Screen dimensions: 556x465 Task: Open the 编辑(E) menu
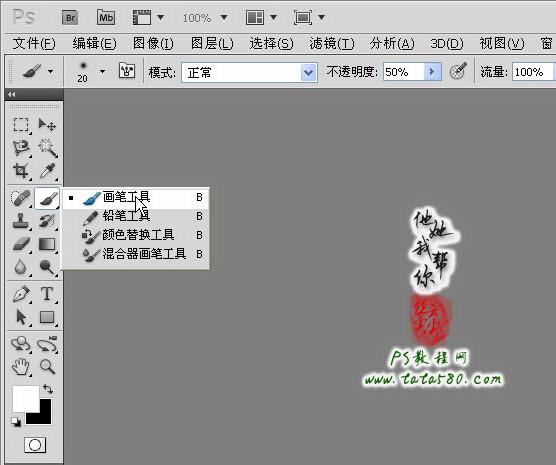94,44
